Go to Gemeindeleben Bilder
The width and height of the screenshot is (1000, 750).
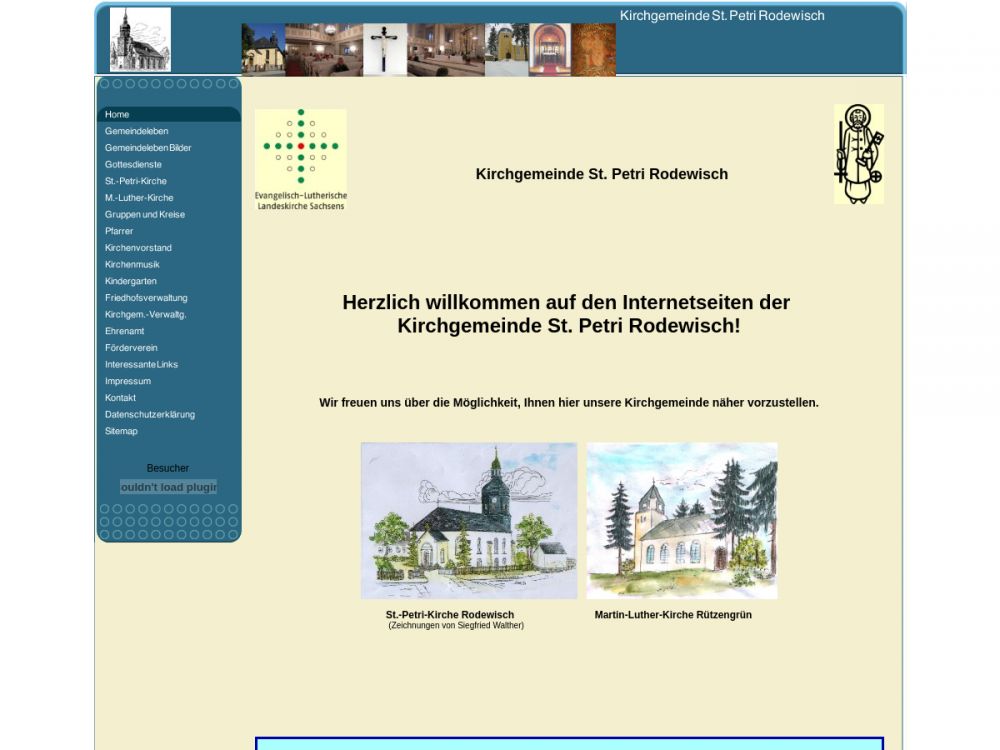point(148,148)
